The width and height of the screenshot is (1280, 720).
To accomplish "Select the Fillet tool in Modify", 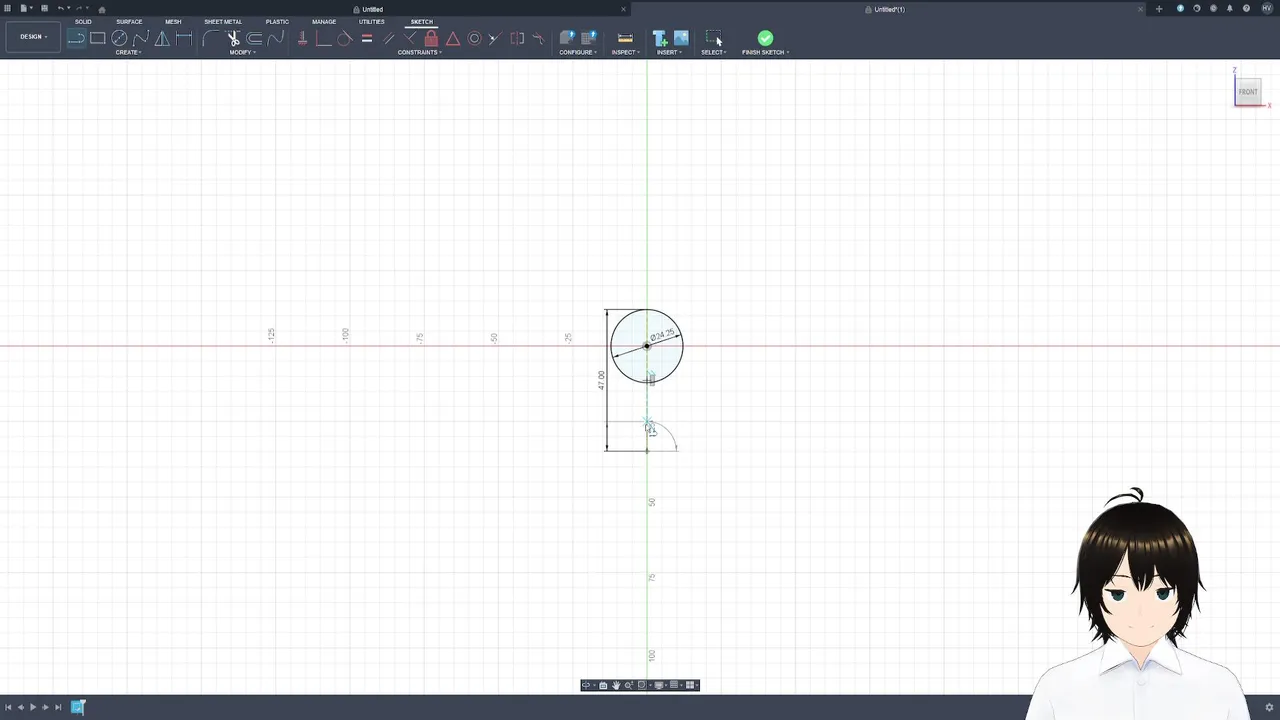I will [210, 38].
